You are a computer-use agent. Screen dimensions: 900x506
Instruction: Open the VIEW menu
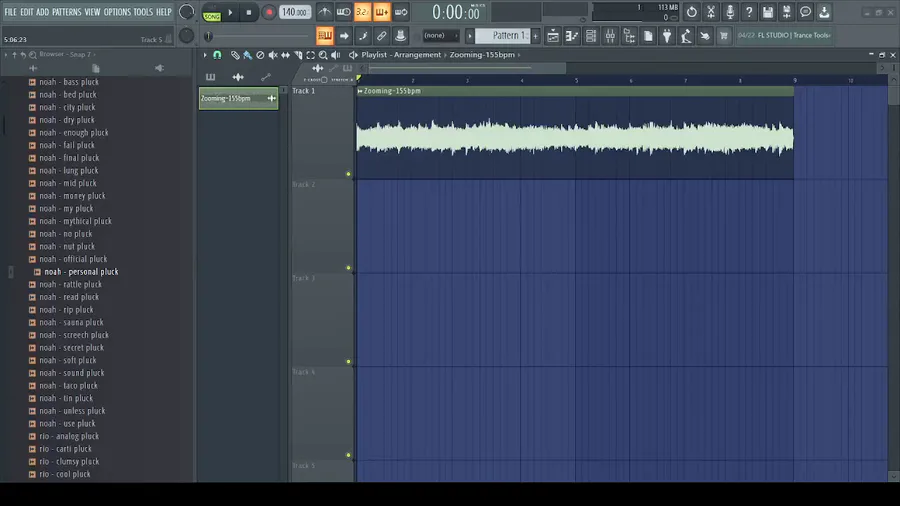pos(92,11)
